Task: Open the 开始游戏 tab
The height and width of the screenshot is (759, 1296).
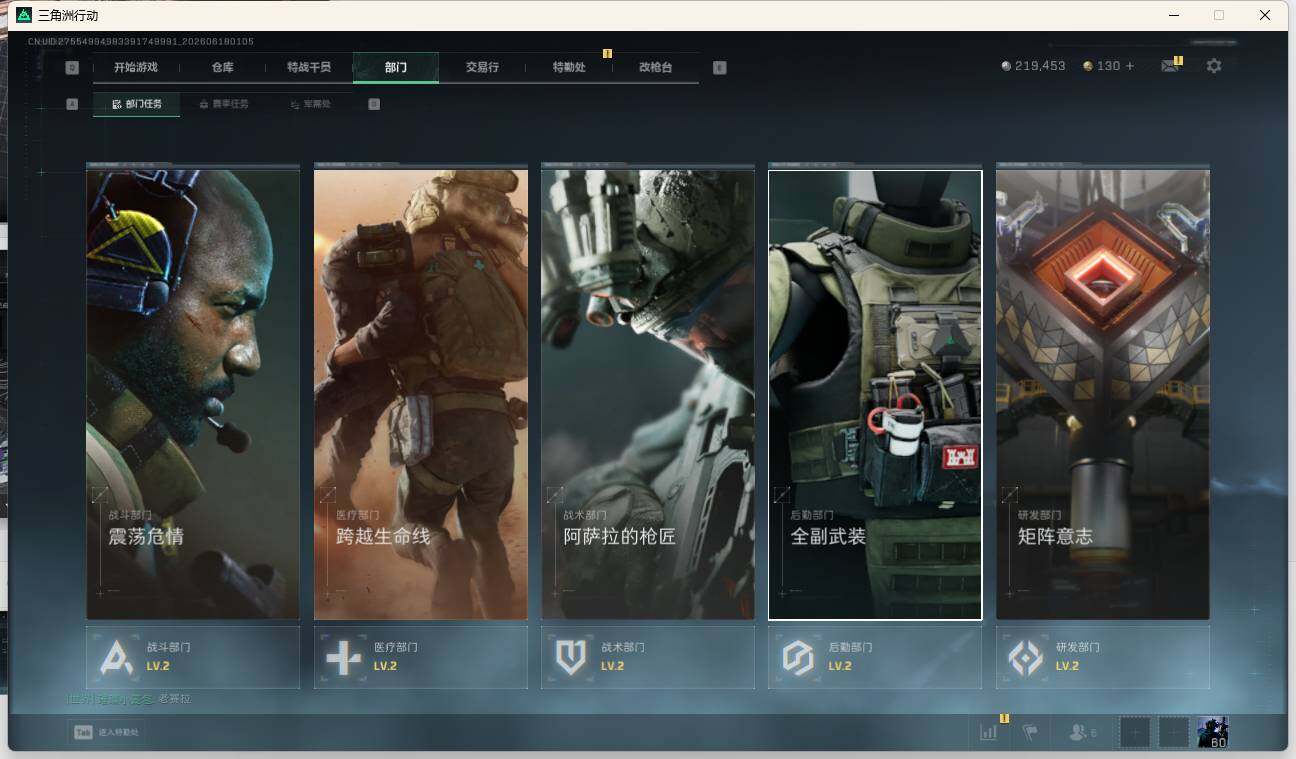Action: 135,67
